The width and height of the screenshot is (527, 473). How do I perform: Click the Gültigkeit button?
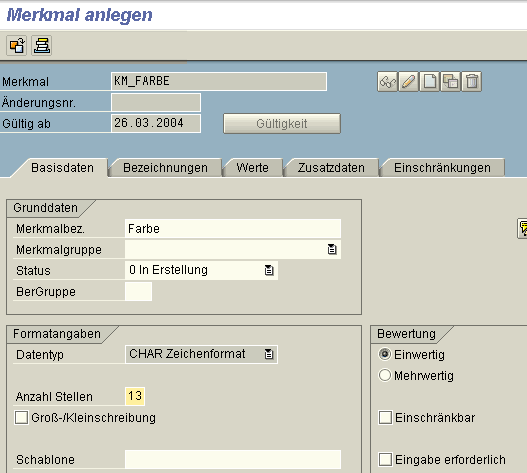pyautogui.click(x=282, y=124)
